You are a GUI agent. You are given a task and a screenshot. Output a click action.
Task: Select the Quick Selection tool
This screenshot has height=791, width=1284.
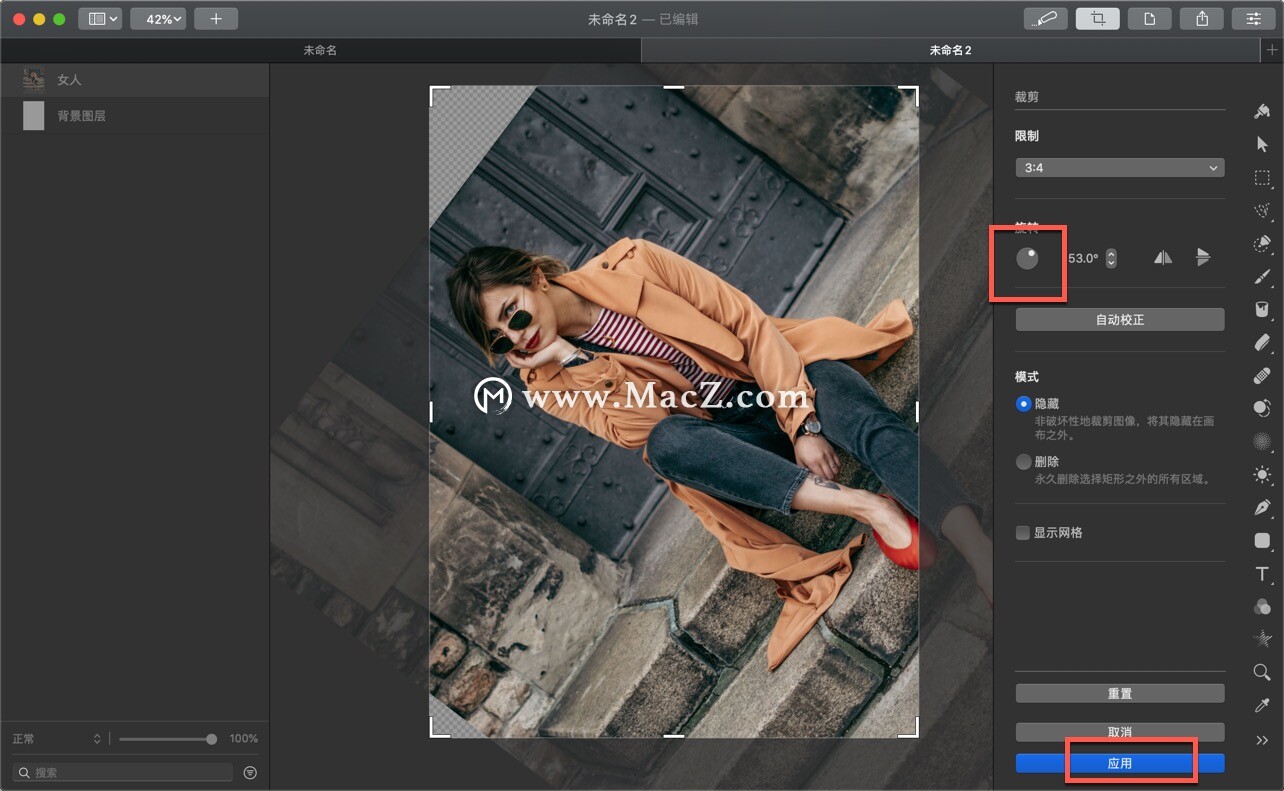pos(1262,243)
